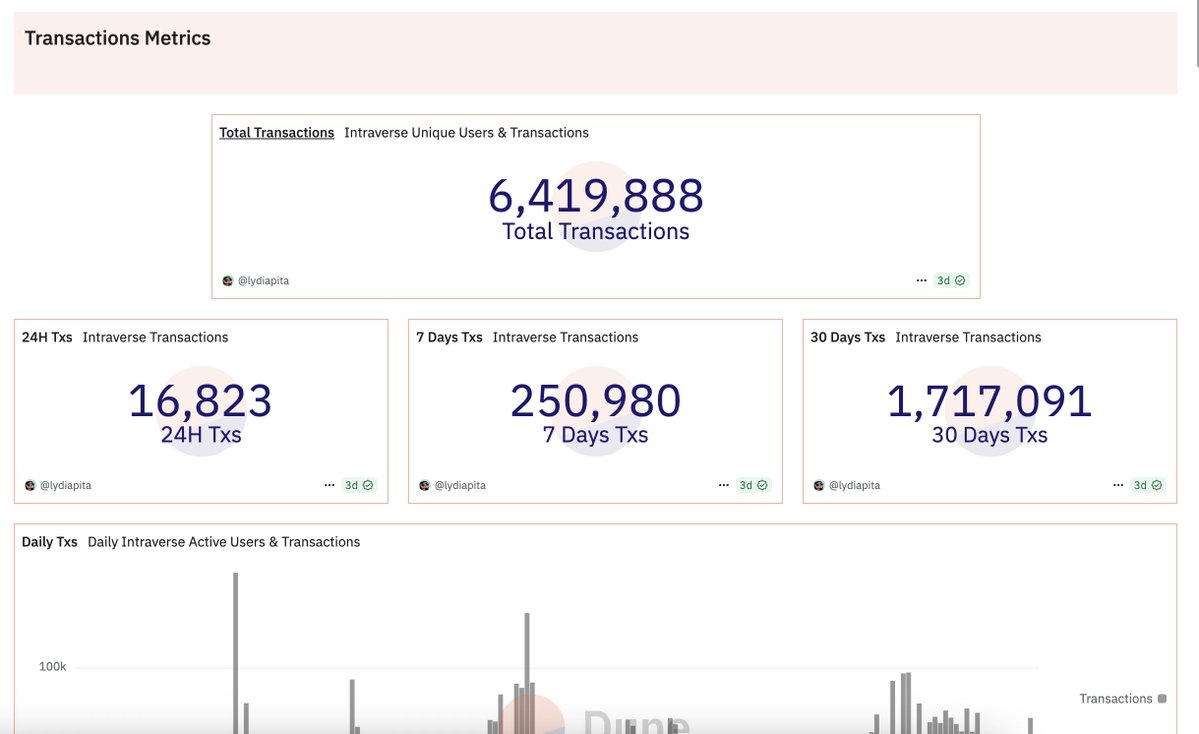Click @lydiapita avatar in 30 Days Txs card
1199x734 pixels.
(819, 486)
